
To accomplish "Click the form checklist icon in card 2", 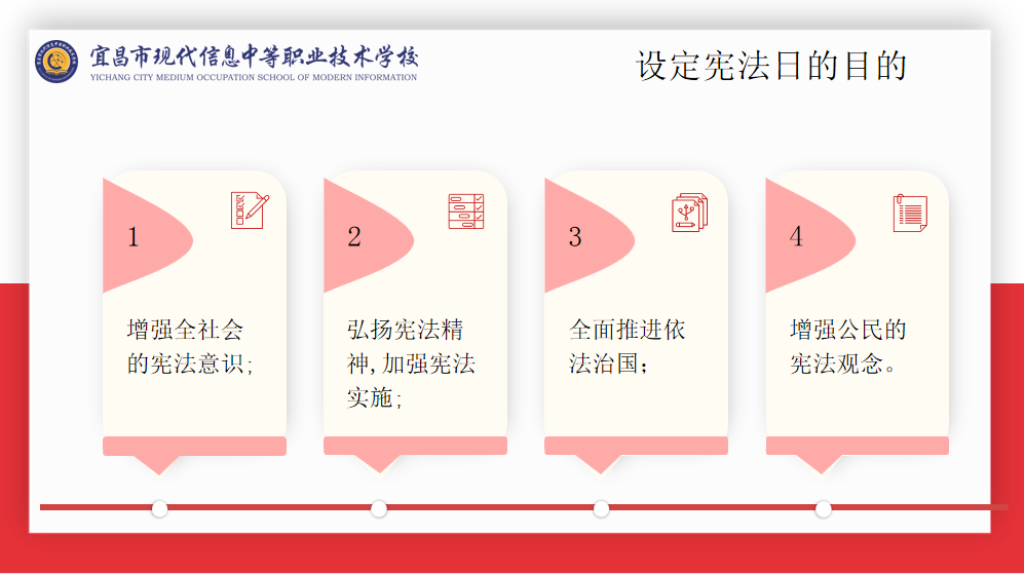I will 466,211.
